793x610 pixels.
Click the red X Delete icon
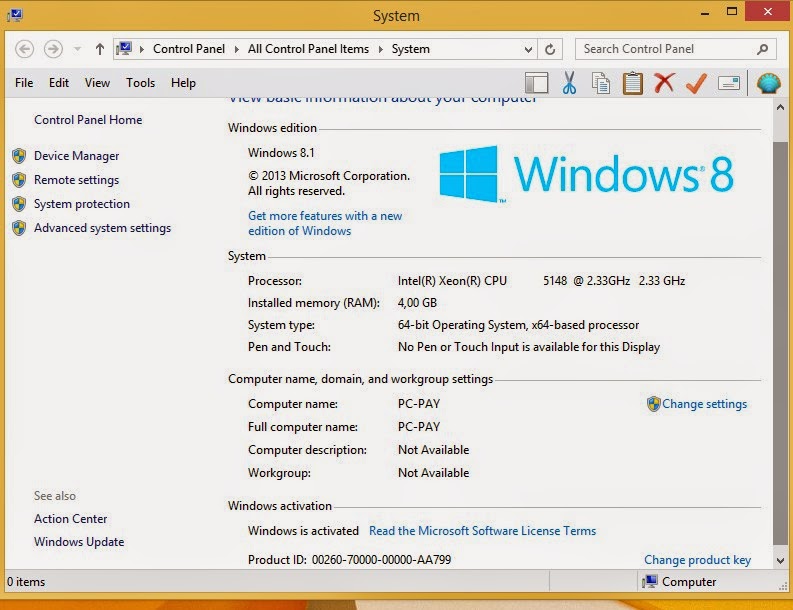pos(664,82)
